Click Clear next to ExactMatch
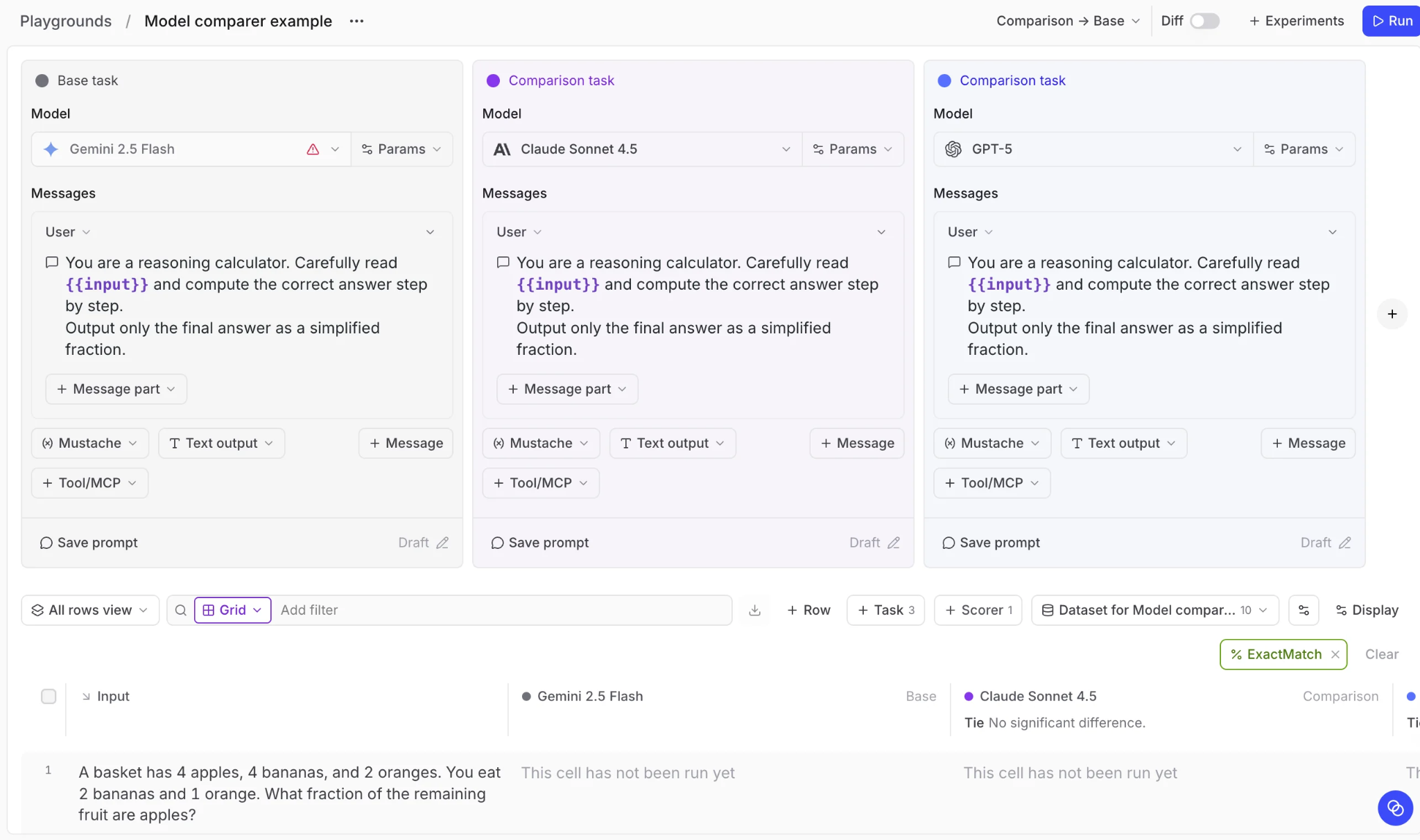This screenshot has height=840, width=1420. 1381,654
